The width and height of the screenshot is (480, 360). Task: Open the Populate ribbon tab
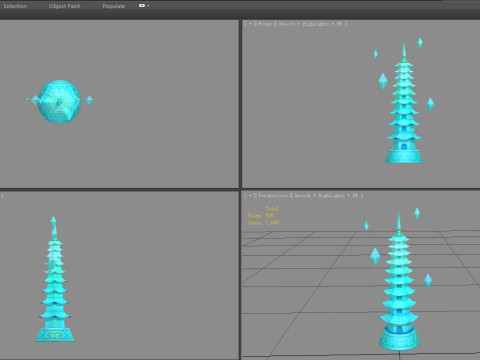tap(114, 6)
